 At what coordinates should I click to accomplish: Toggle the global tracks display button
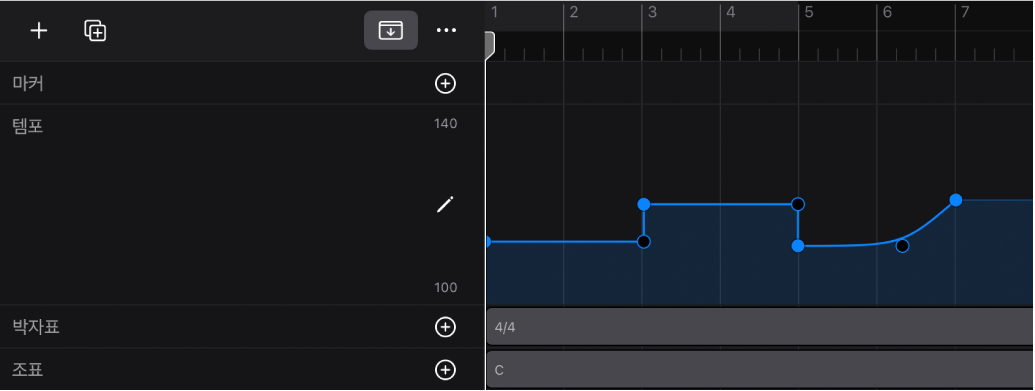coord(391,30)
